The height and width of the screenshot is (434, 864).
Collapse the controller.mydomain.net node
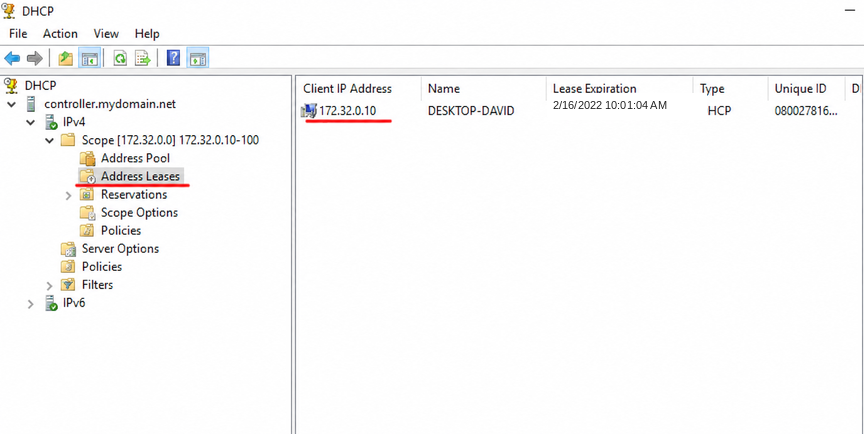tap(12, 104)
